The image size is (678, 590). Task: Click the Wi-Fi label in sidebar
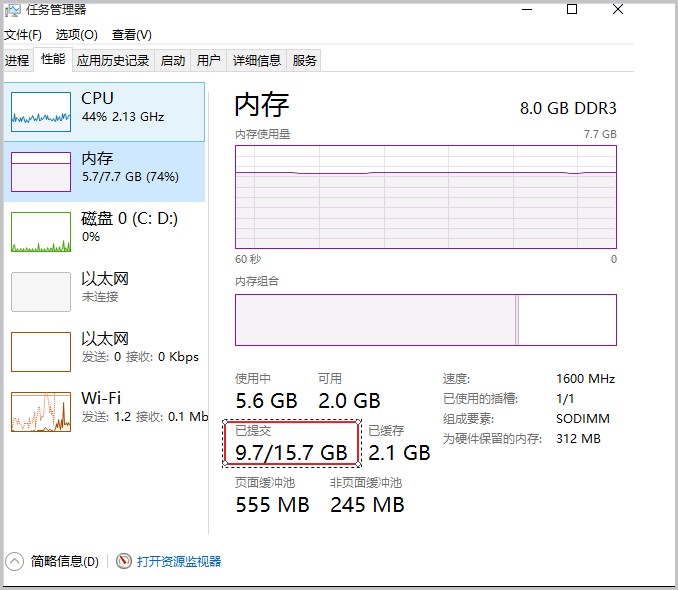(101, 398)
